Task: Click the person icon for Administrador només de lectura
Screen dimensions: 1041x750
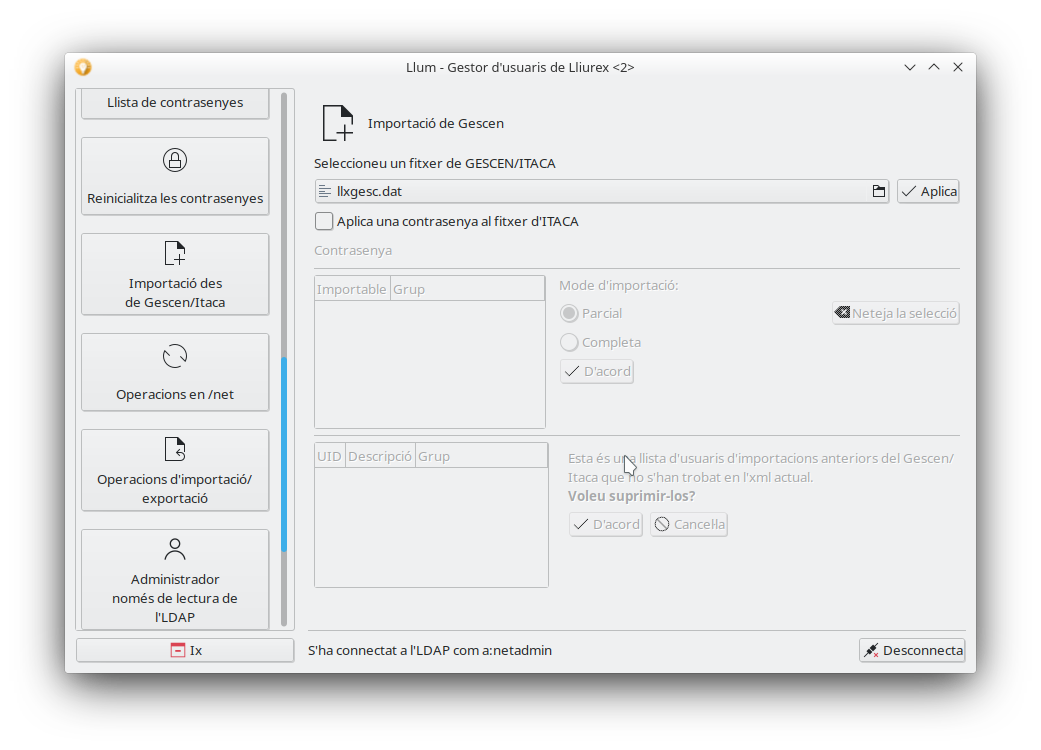Action: pos(175,549)
